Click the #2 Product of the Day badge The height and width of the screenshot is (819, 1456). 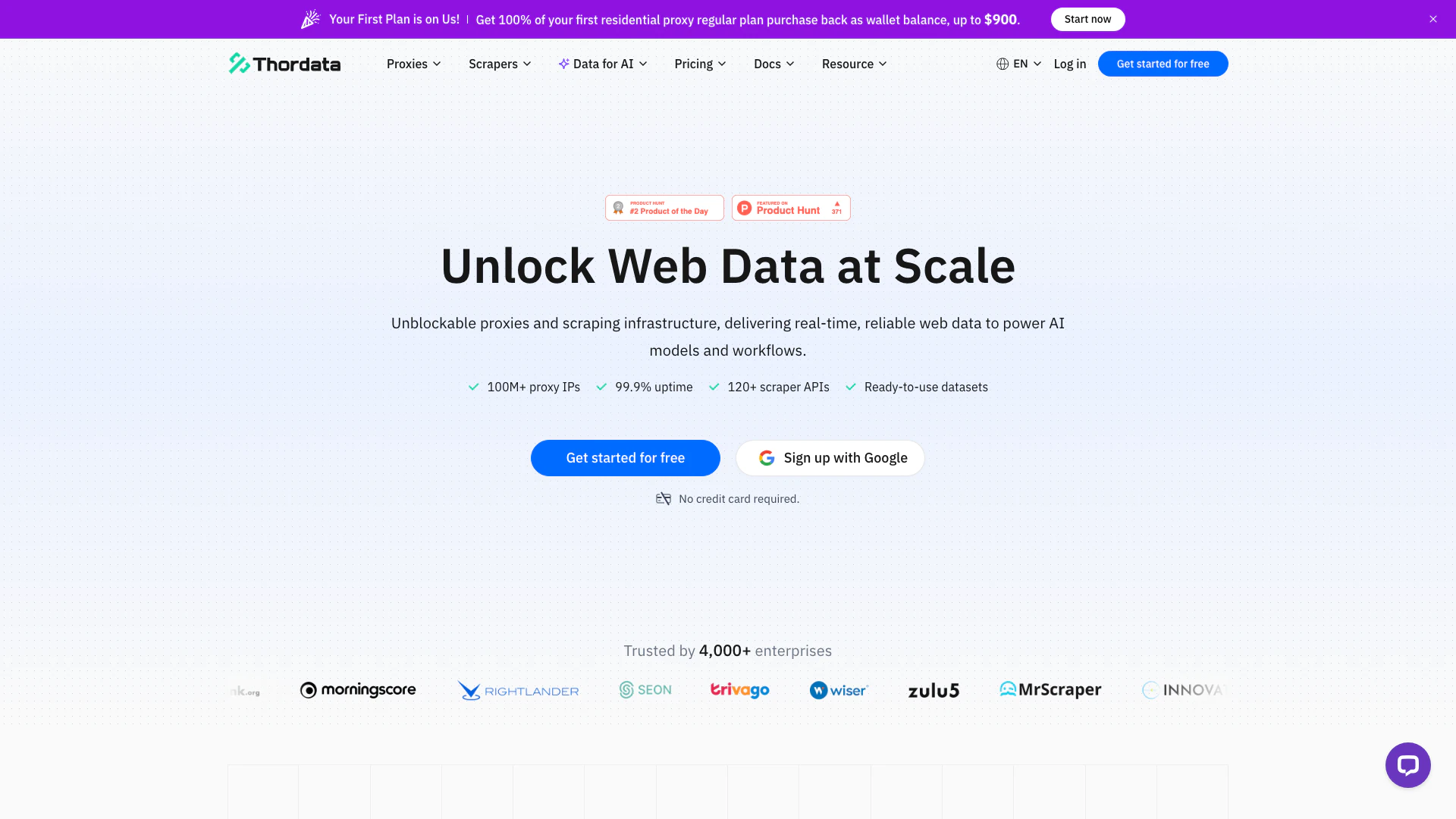coord(664,208)
